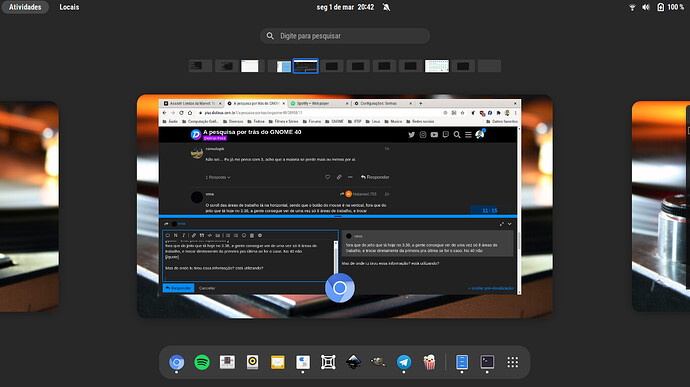Like romulopb's post with heart icon
Image resolution: width=690 pixels, height=387 pixels.
pos(327,177)
